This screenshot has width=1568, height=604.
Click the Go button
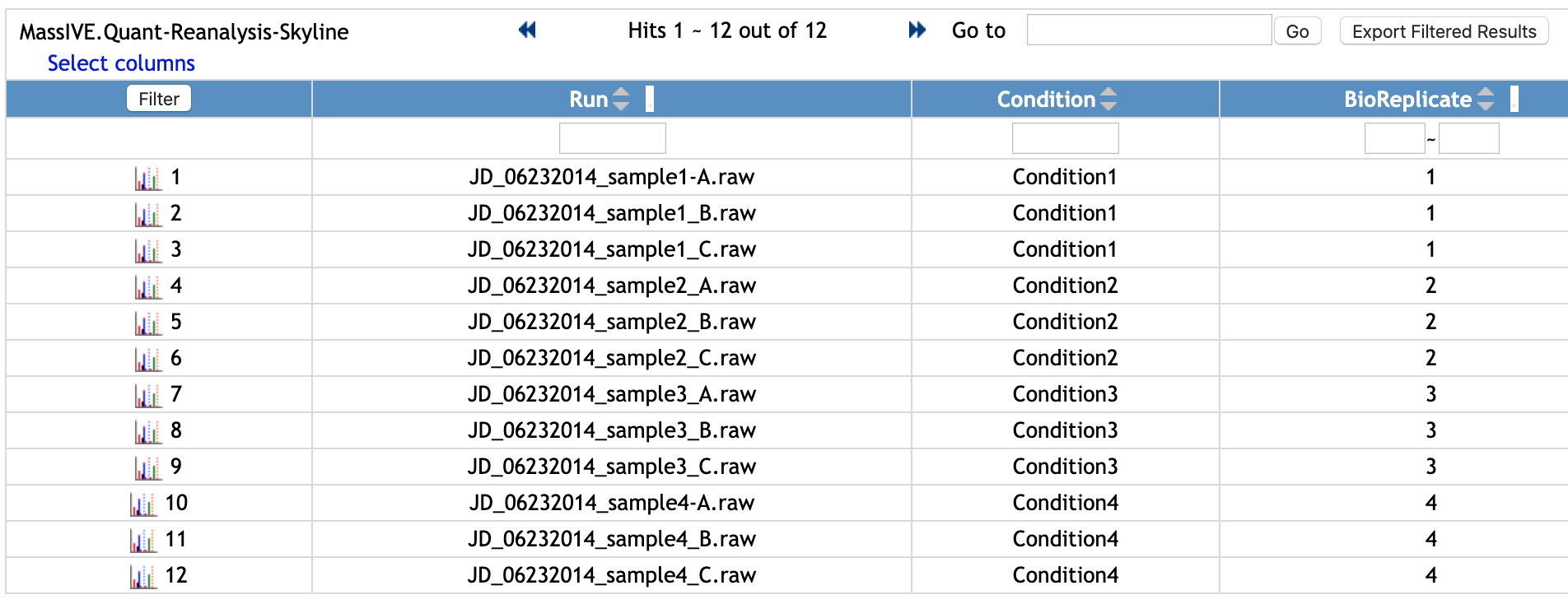point(1297,31)
